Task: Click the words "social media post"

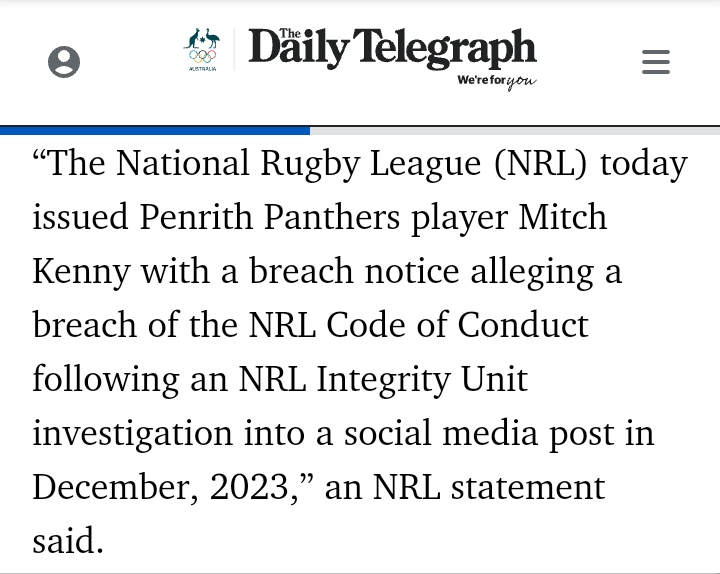Action: tap(479, 433)
